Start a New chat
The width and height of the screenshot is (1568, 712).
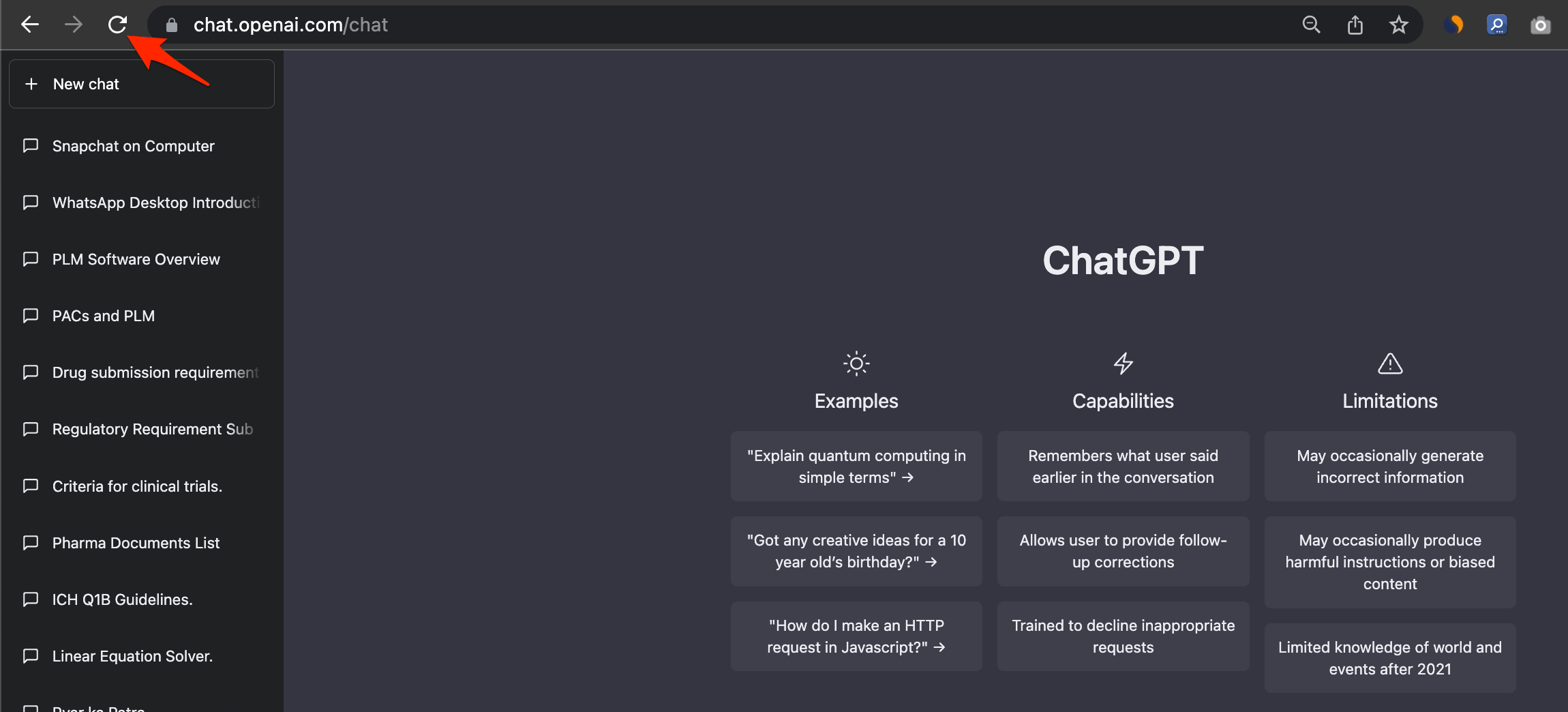point(141,83)
